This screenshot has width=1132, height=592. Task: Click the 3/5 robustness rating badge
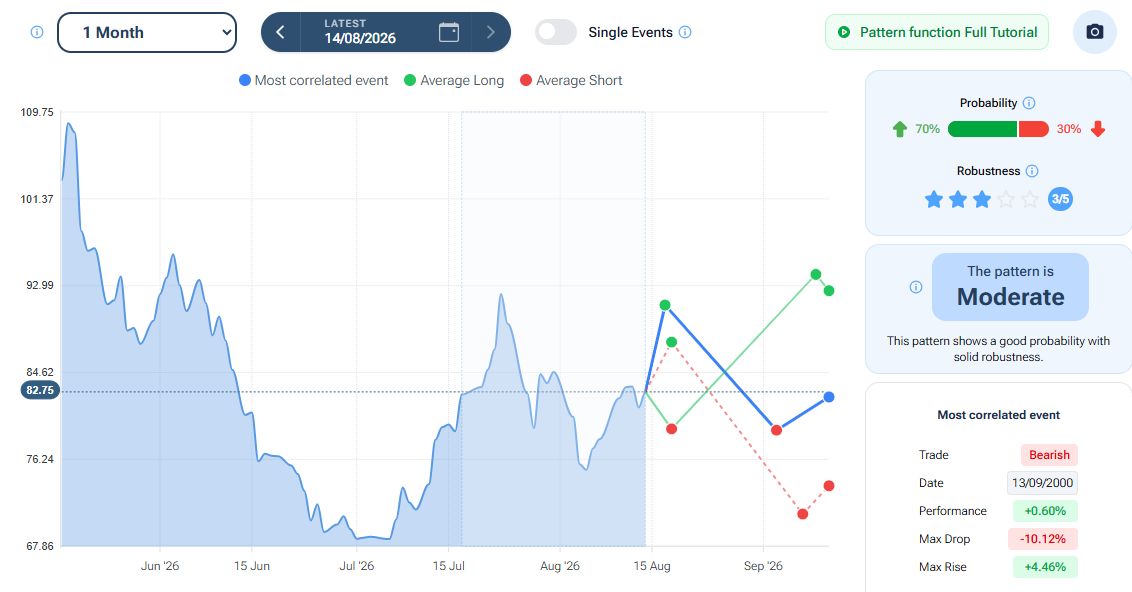click(x=1060, y=199)
